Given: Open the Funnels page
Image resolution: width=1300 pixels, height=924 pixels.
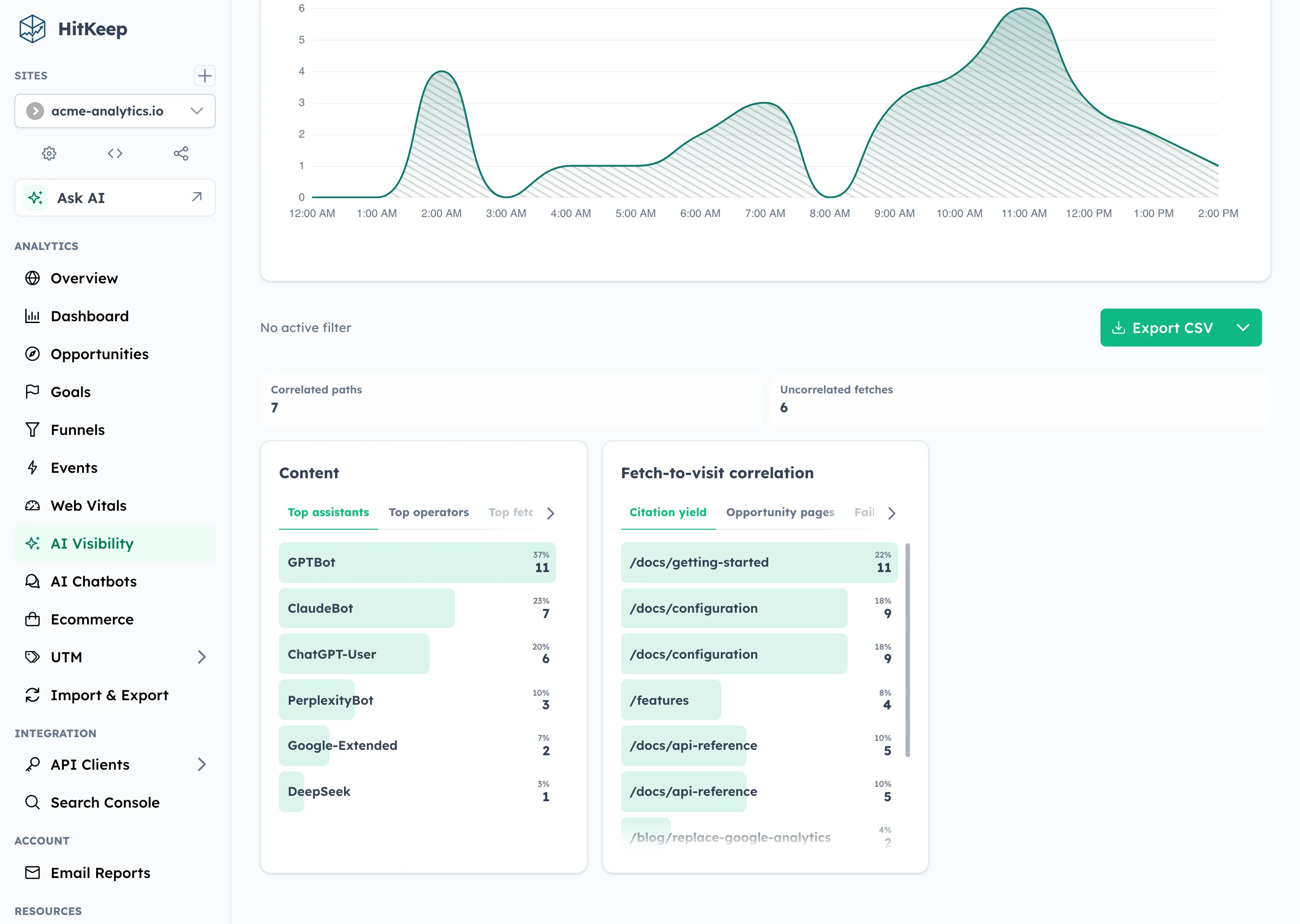Looking at the screenshot, I should point(115,430).
